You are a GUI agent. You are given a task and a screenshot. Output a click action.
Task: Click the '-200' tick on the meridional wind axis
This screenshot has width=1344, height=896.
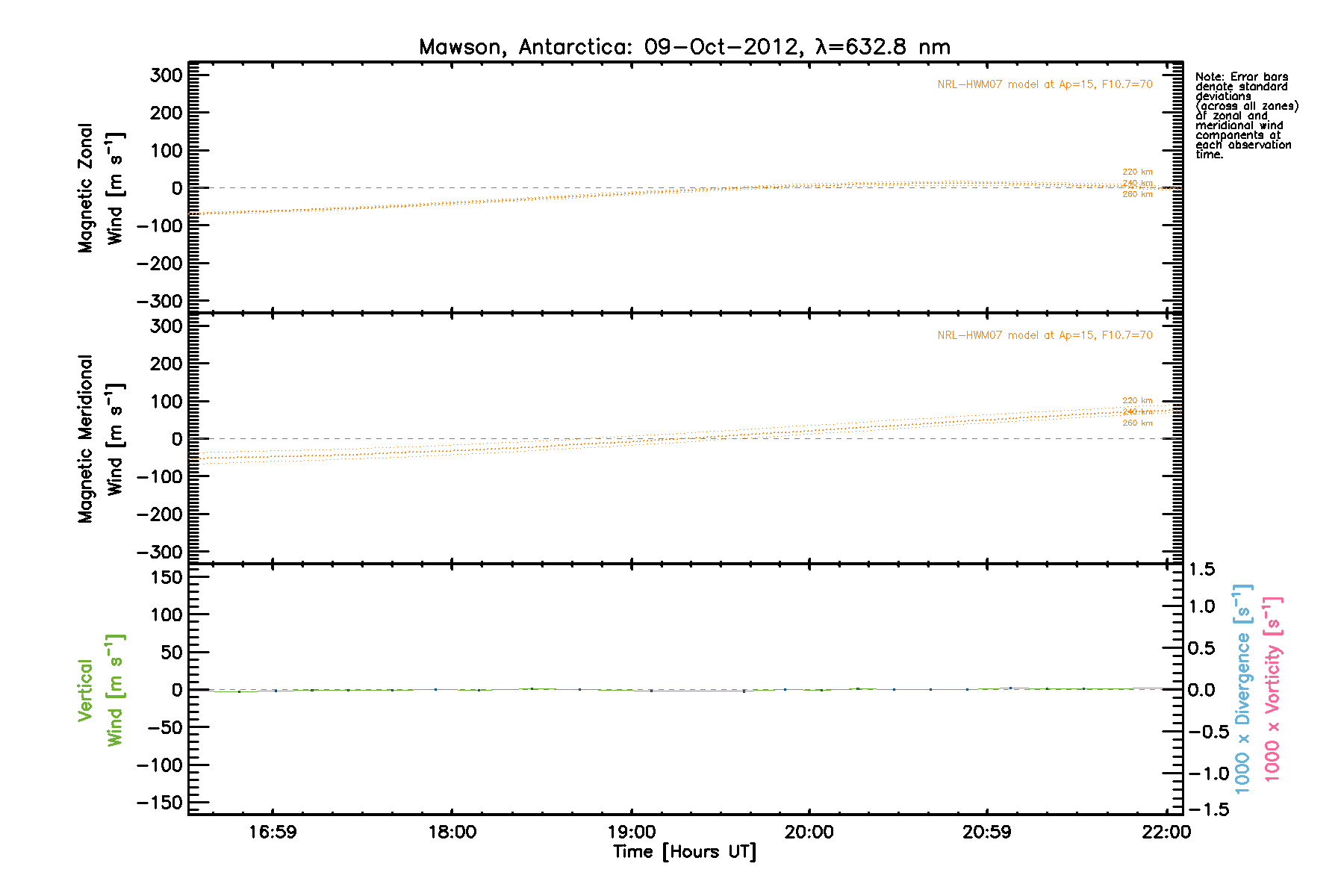[159, 514]
